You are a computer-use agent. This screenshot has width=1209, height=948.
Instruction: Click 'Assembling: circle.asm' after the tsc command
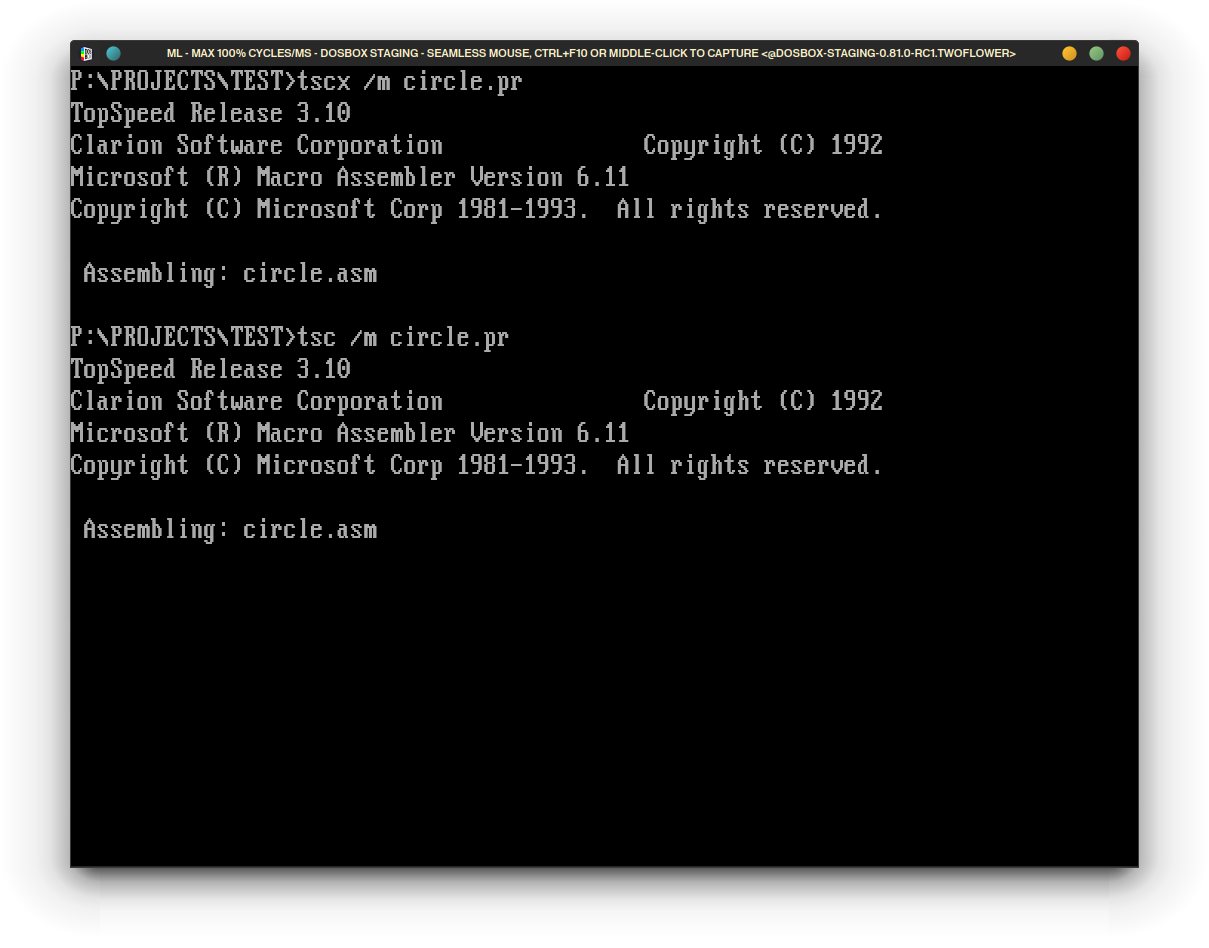pos(230,530)
